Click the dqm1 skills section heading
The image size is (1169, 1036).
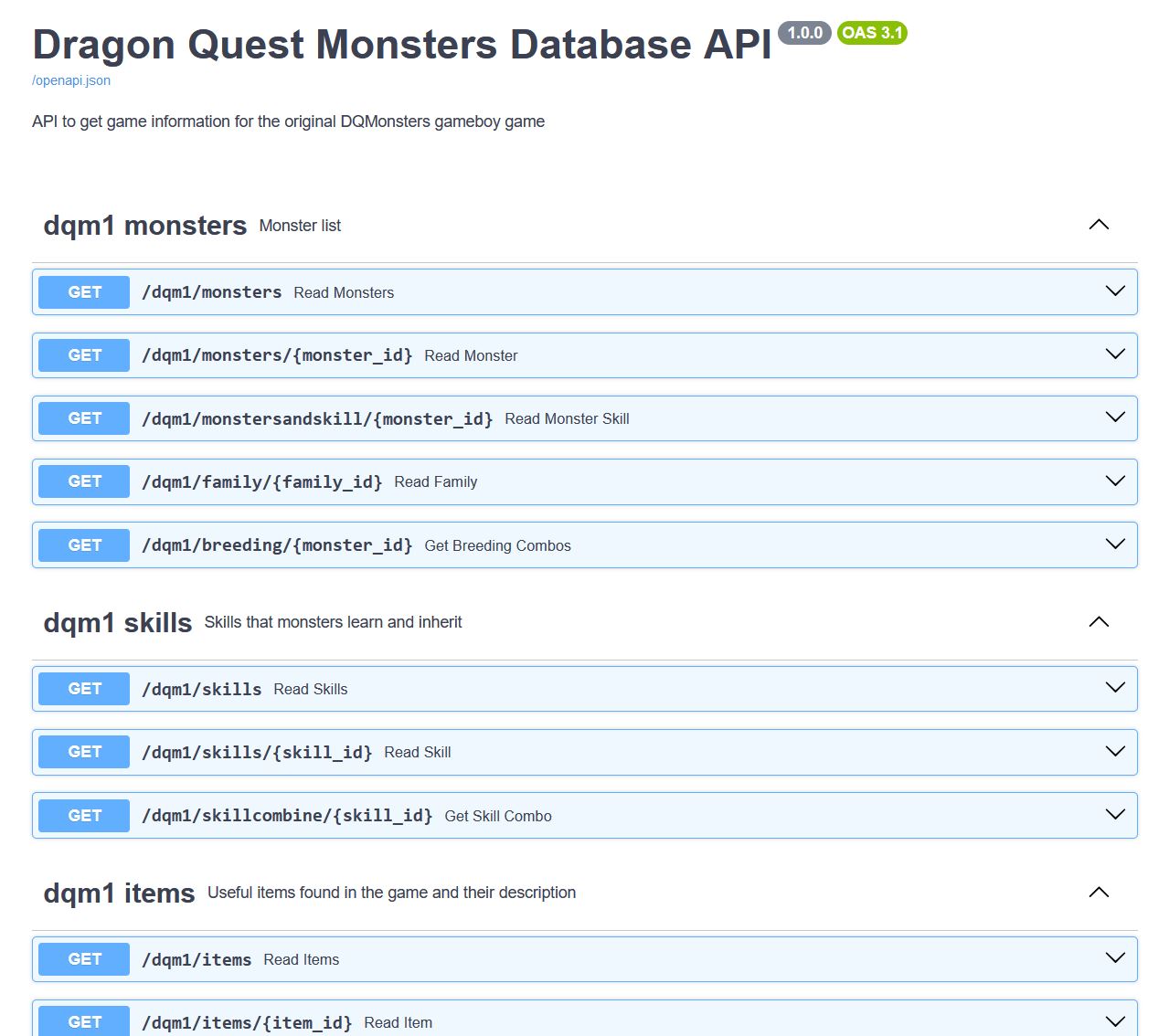click(x=118, y=622)
